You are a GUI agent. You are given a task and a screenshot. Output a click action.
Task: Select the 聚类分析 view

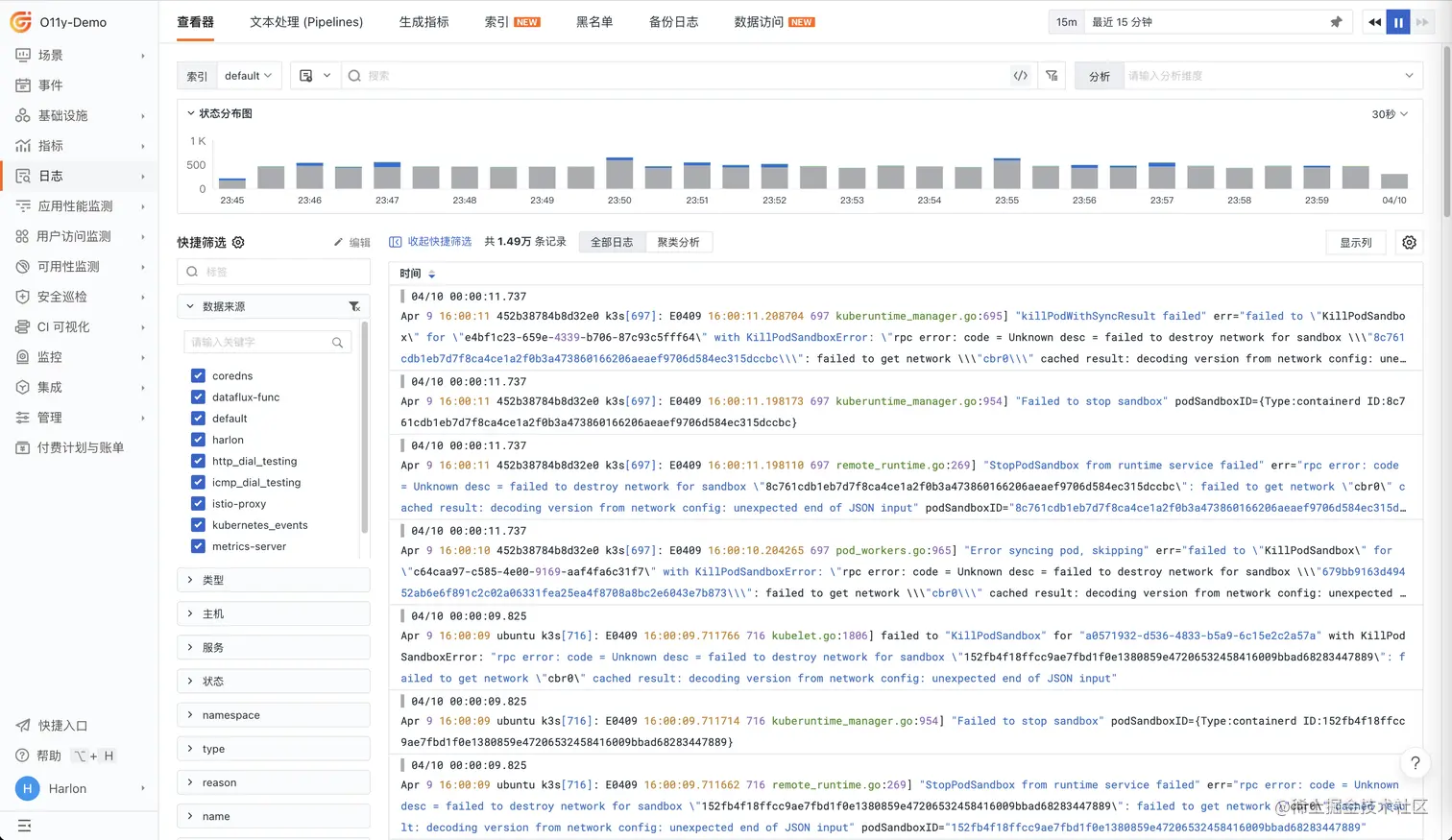pyautogui.click(x=678, y=242)
